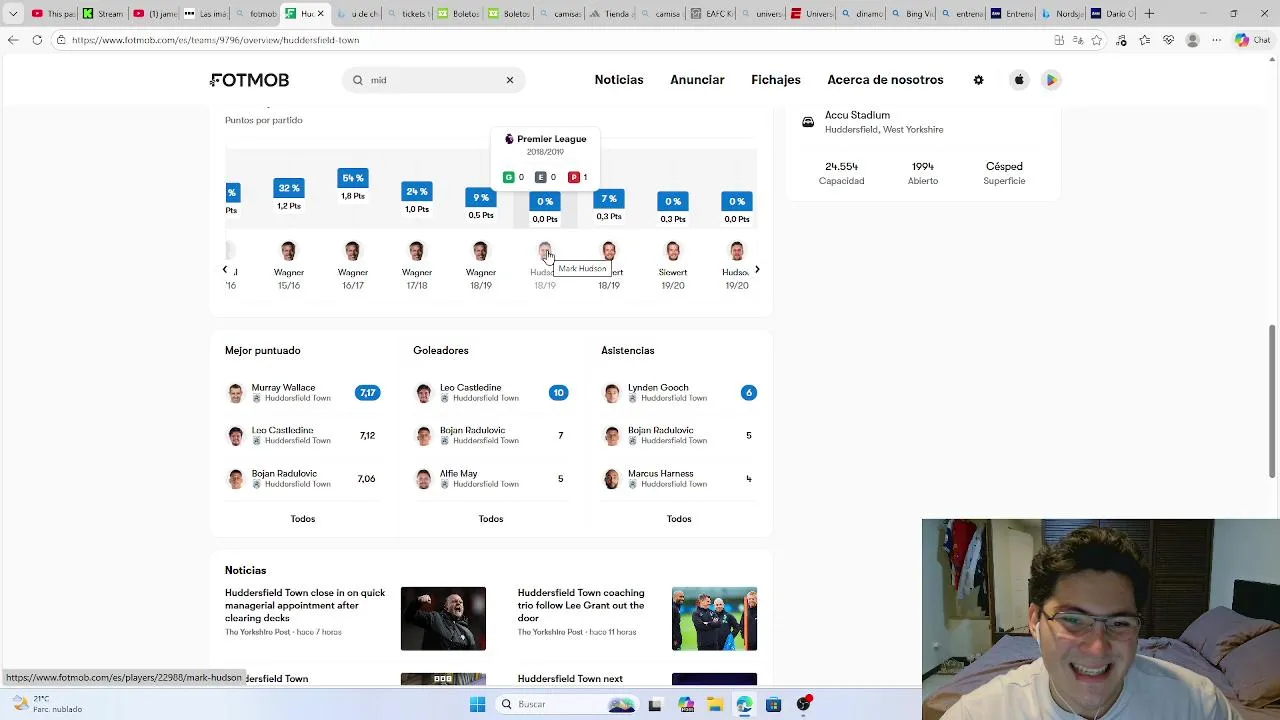Switch to the EAFC tab
Viewport: 1280px width, 720px height.
pos(712,14)
